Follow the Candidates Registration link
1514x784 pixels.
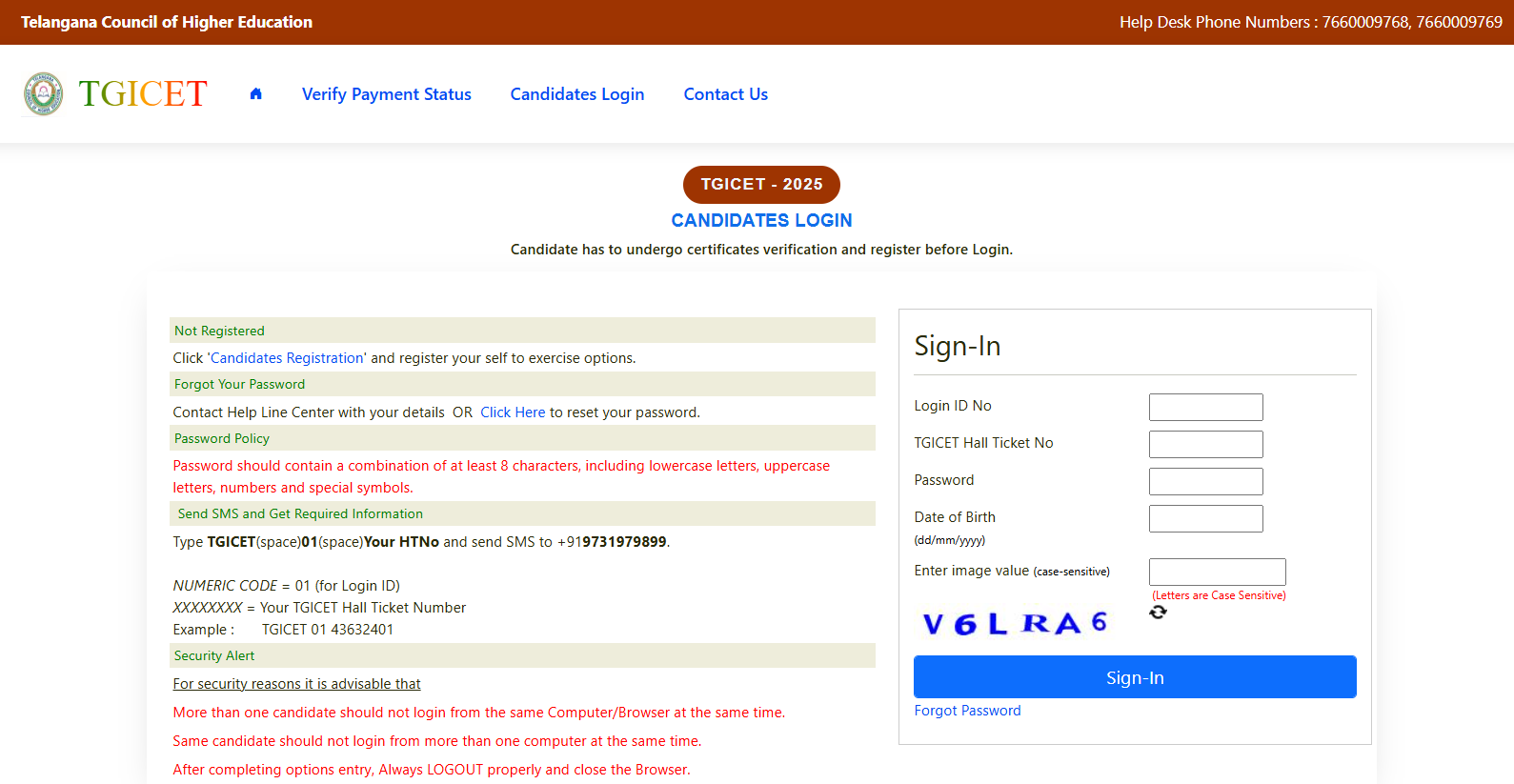(x=287, y=358)
